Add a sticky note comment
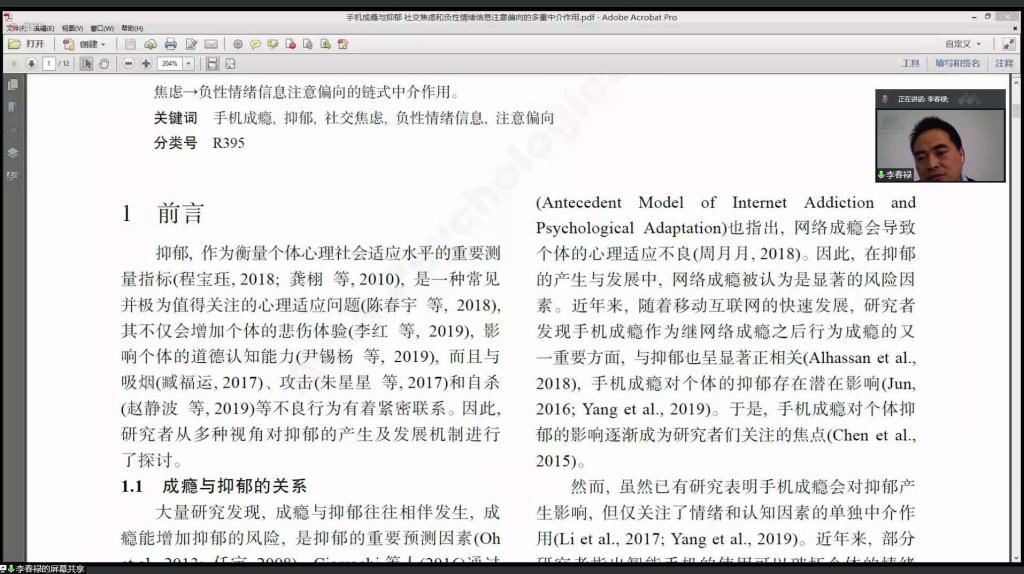Image resolution: width=1024 pixels, height=574 pixels. coord(255,44)
